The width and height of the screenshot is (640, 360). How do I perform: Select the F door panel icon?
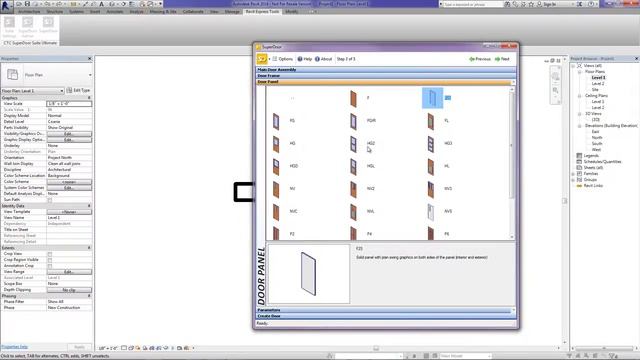pos(353,99)
